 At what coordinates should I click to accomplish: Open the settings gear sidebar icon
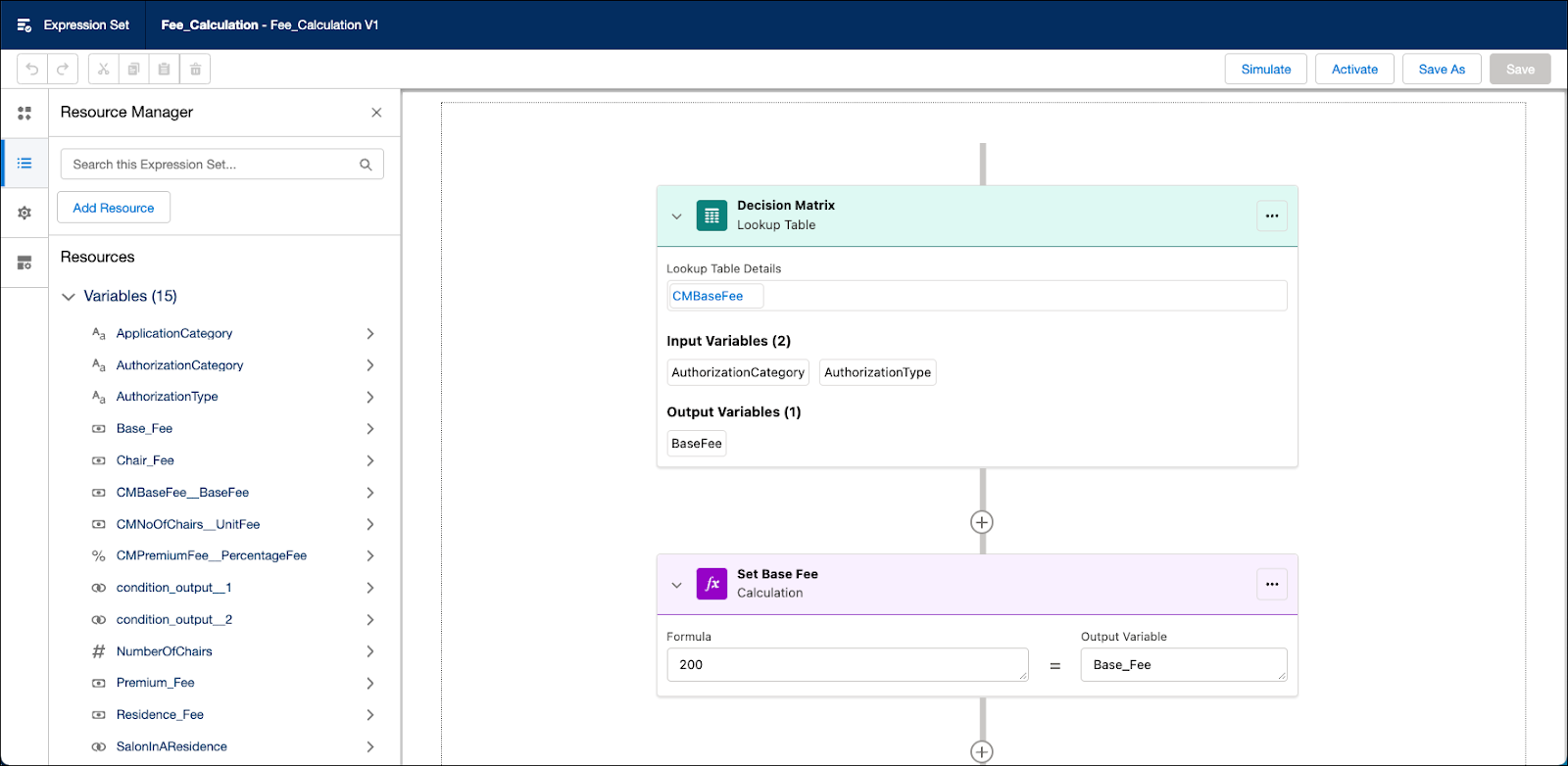click(x=24, y=213)
